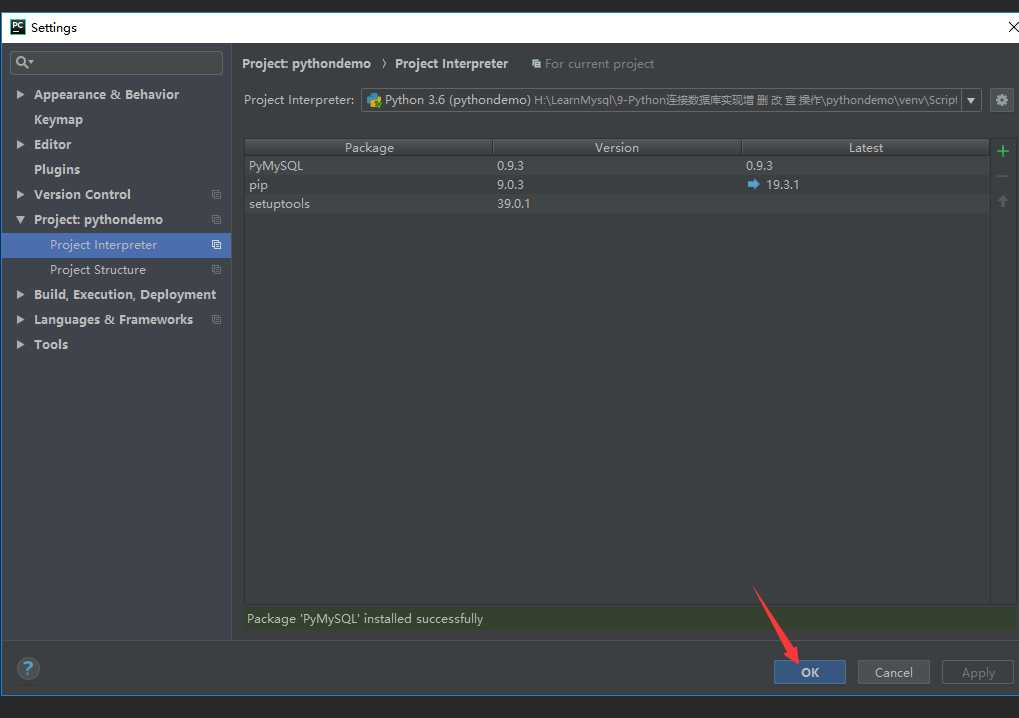1019x718 pixels.
Task: Select the PyMySQL package row
Action: coord(617,166)
